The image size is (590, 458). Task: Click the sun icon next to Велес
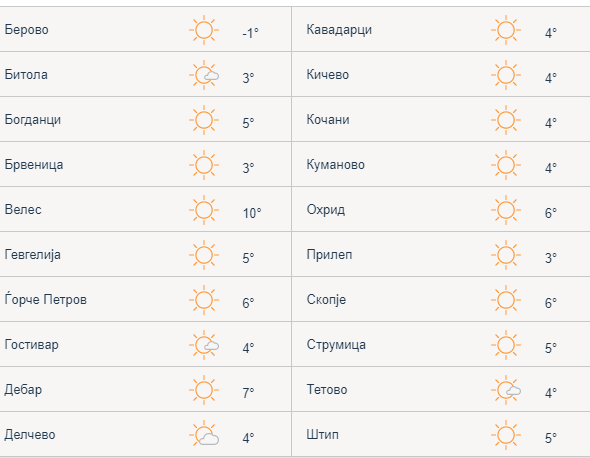pos(204,210)
